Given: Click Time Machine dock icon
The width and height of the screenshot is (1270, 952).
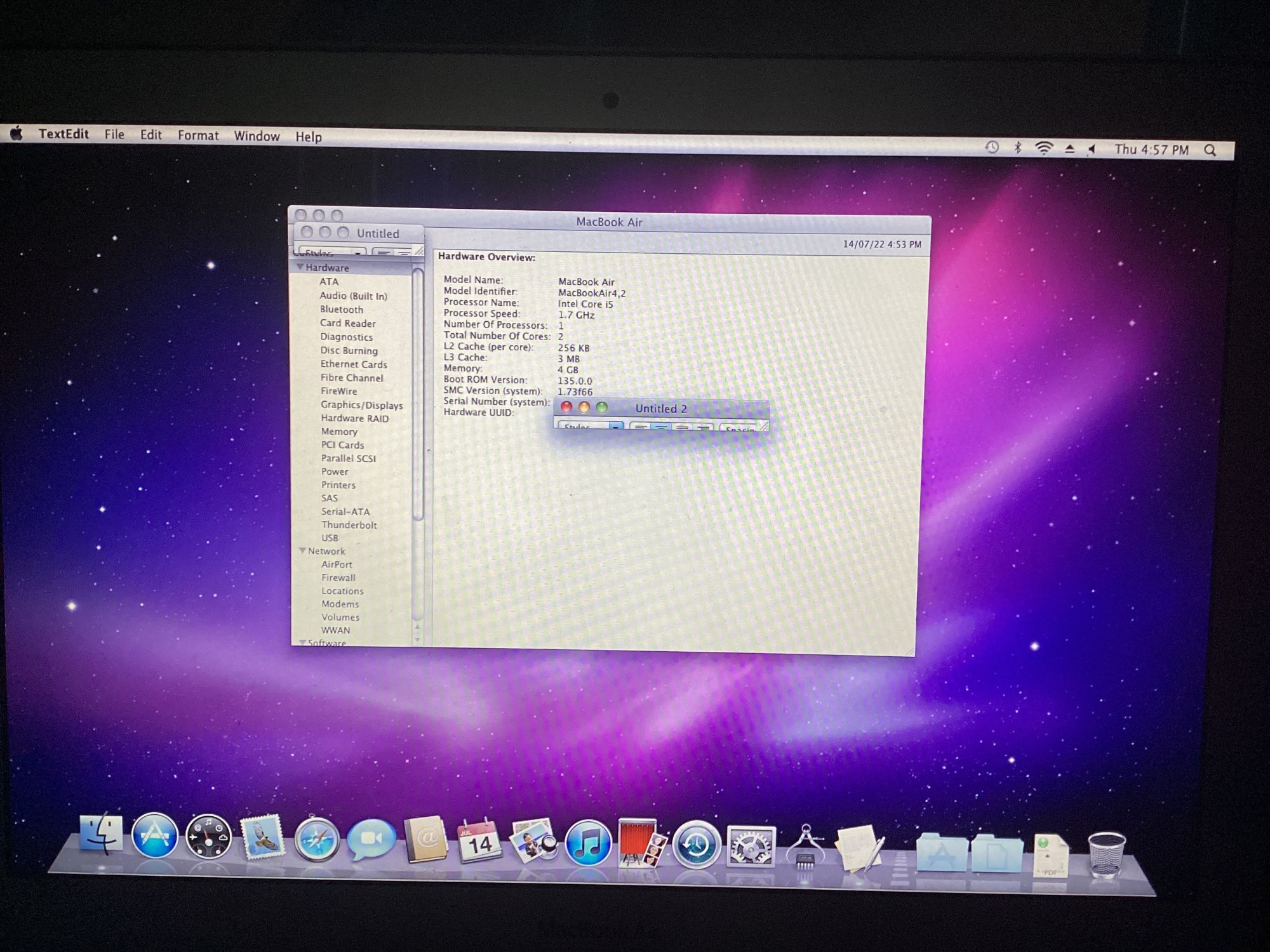Looking at the screenshot, I should (x=696, y=845).
